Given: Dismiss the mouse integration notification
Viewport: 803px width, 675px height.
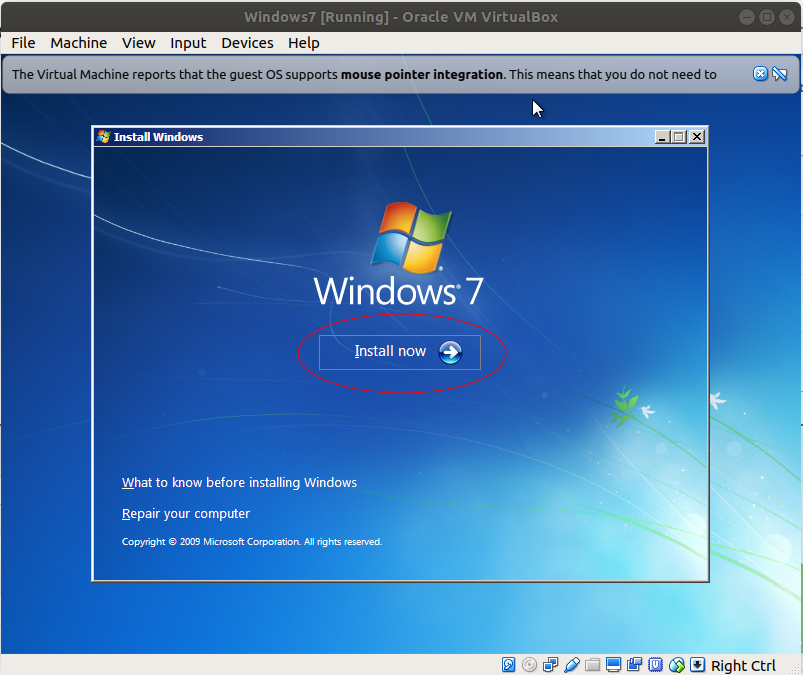Looking at the screenshot, I should click(x=760, y=74).
